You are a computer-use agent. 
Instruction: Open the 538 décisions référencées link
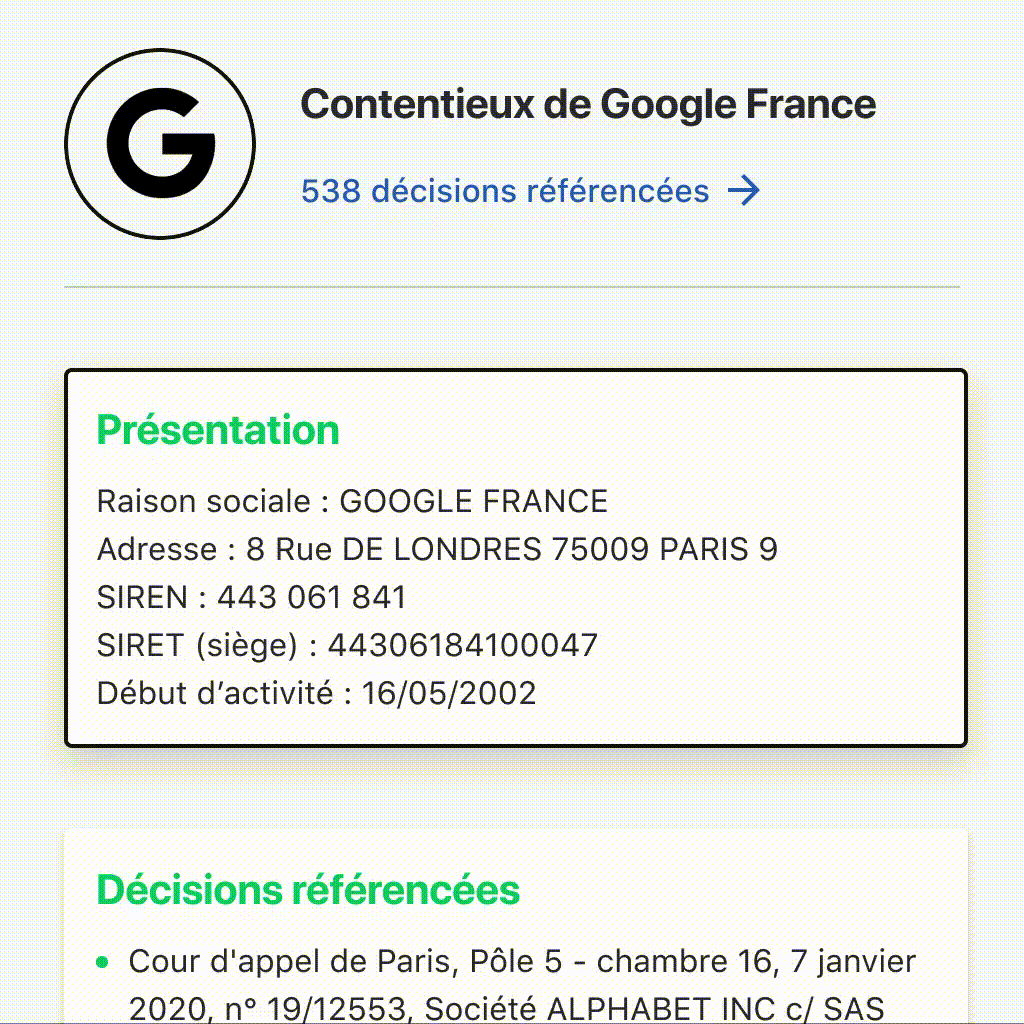pyautogui.click(x=505, y=190)
